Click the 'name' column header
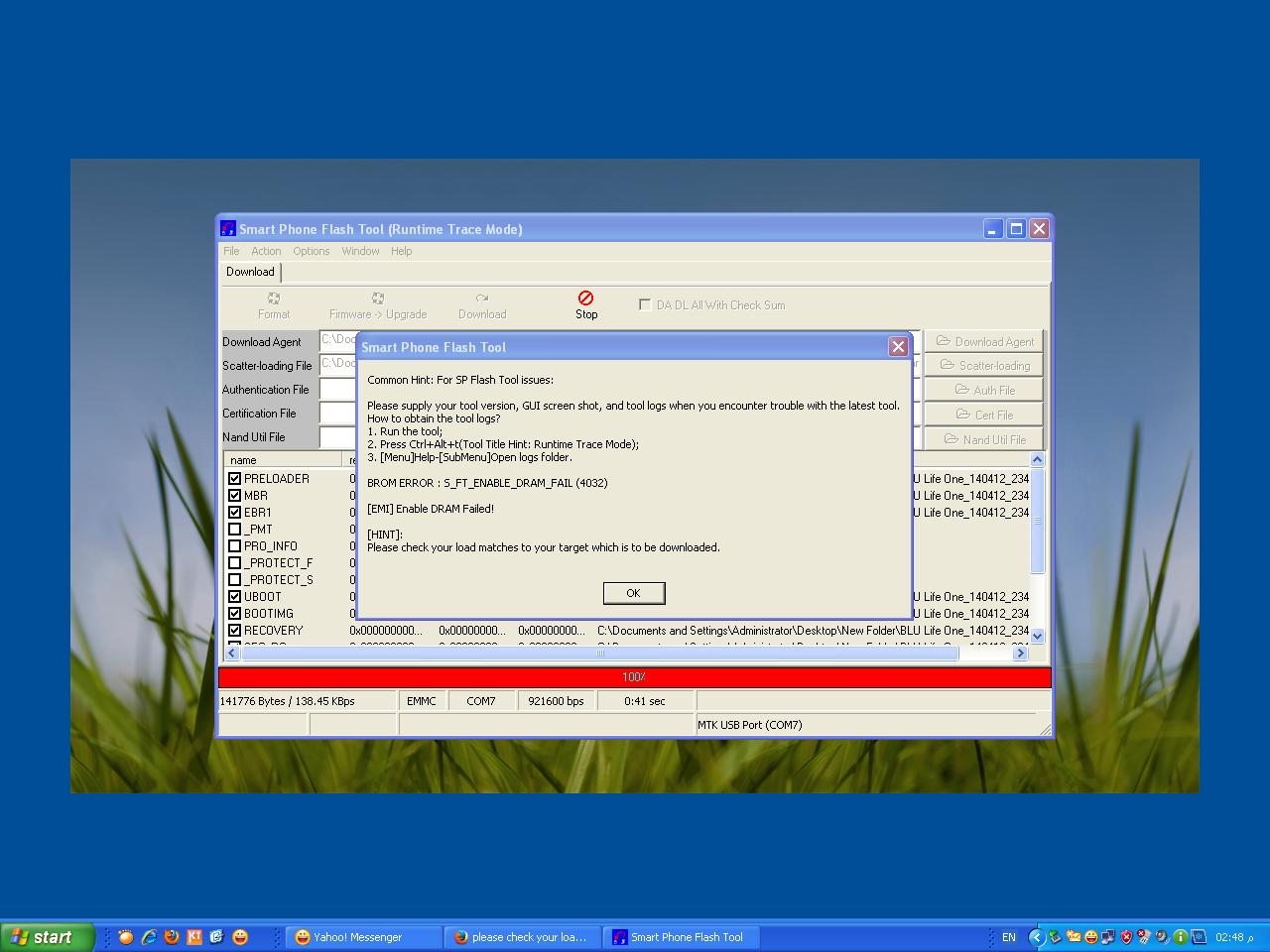Screen dimensions: 1270x952 point(284,460)
